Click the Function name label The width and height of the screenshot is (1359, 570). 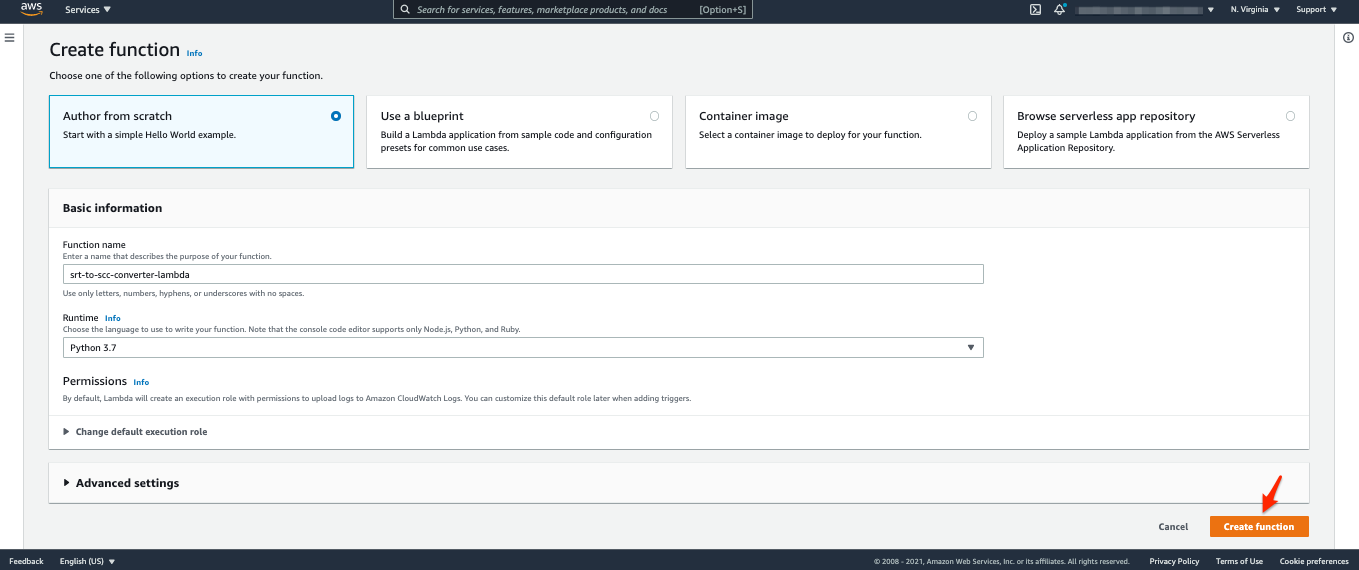pos(94,245)
